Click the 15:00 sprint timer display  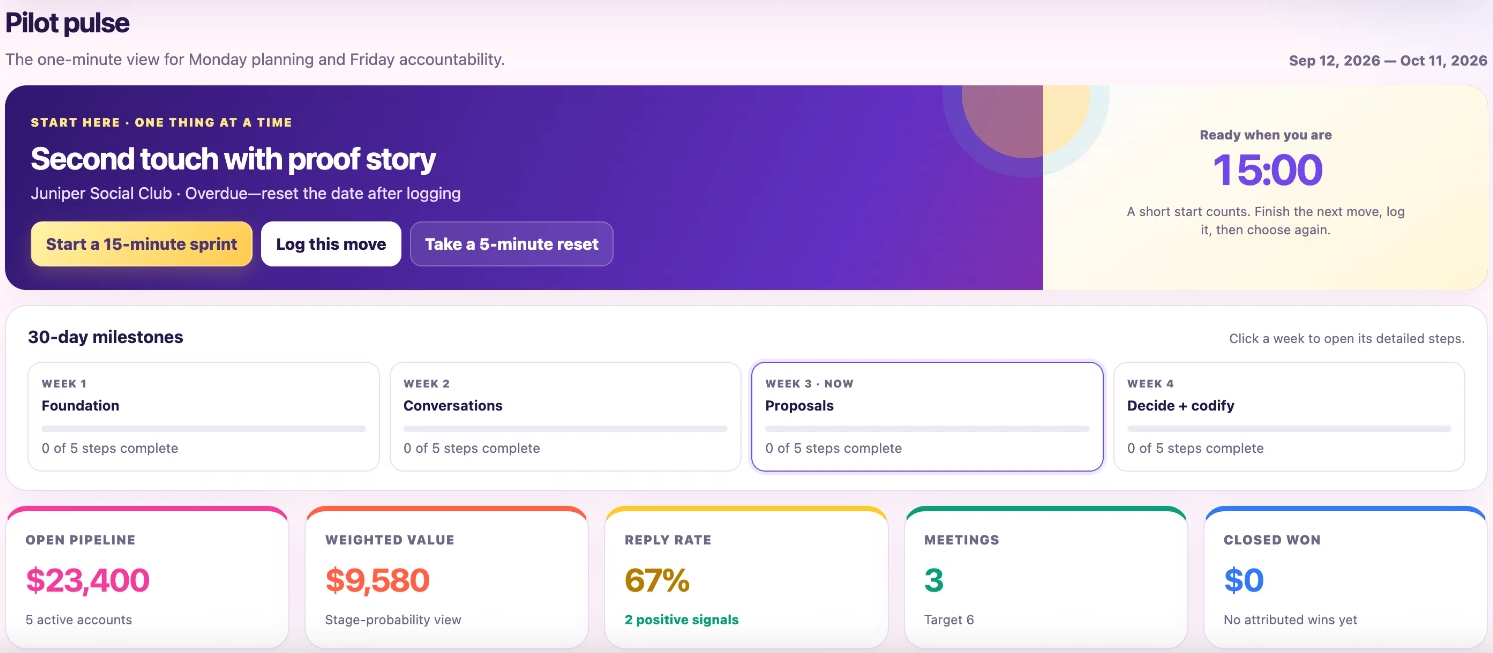[1267, 170]
